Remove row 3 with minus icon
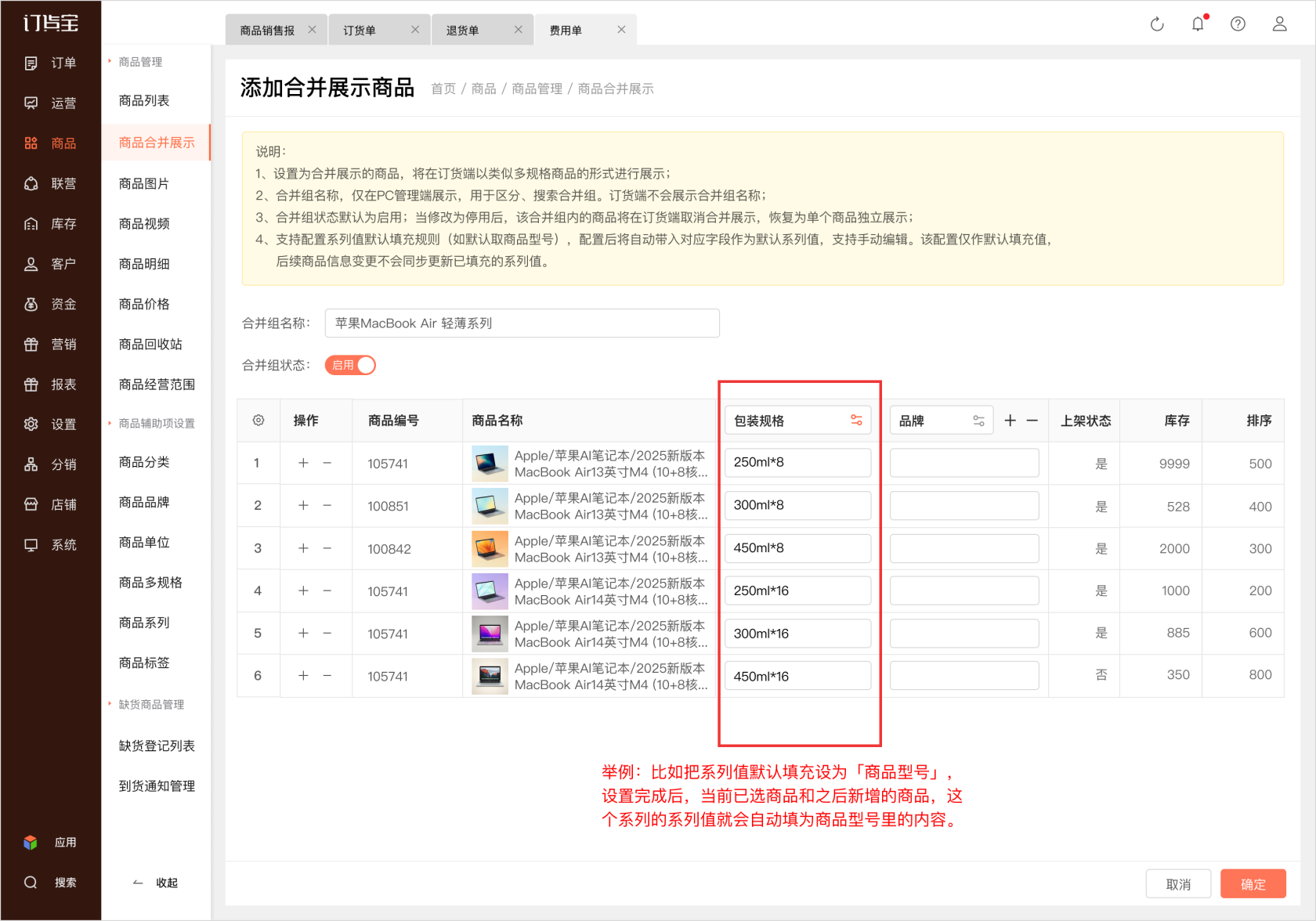Image resolution: width=1316 pixels, height=921 pixels. coord(327,548)
